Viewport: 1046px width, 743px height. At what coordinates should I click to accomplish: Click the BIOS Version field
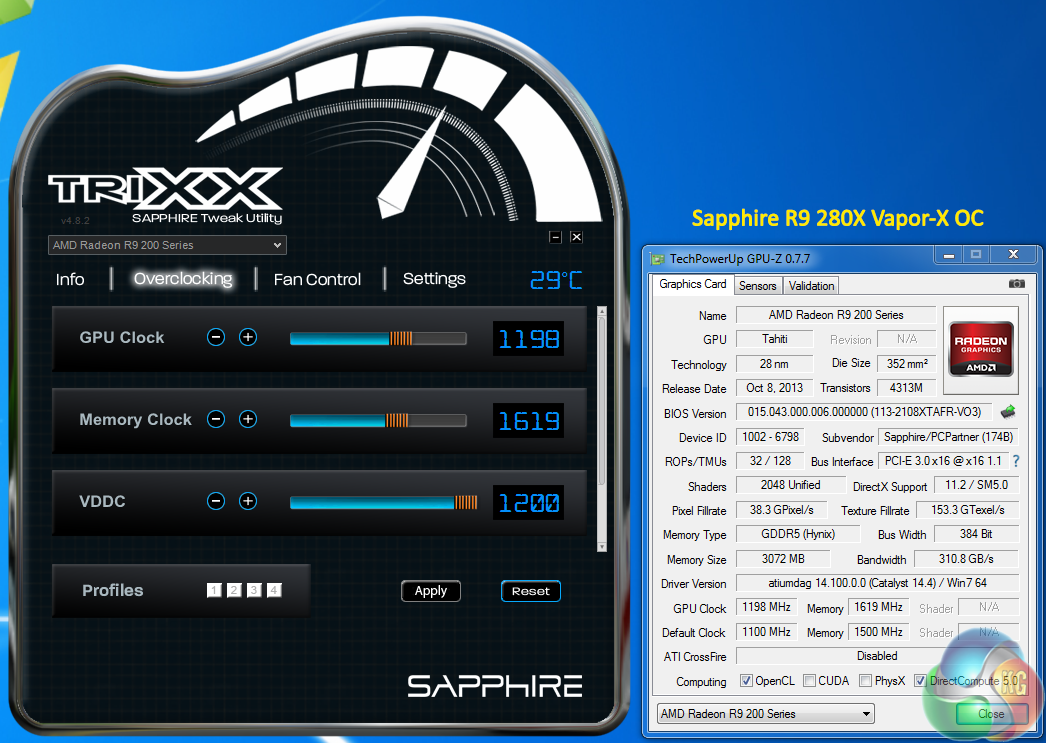864,412
